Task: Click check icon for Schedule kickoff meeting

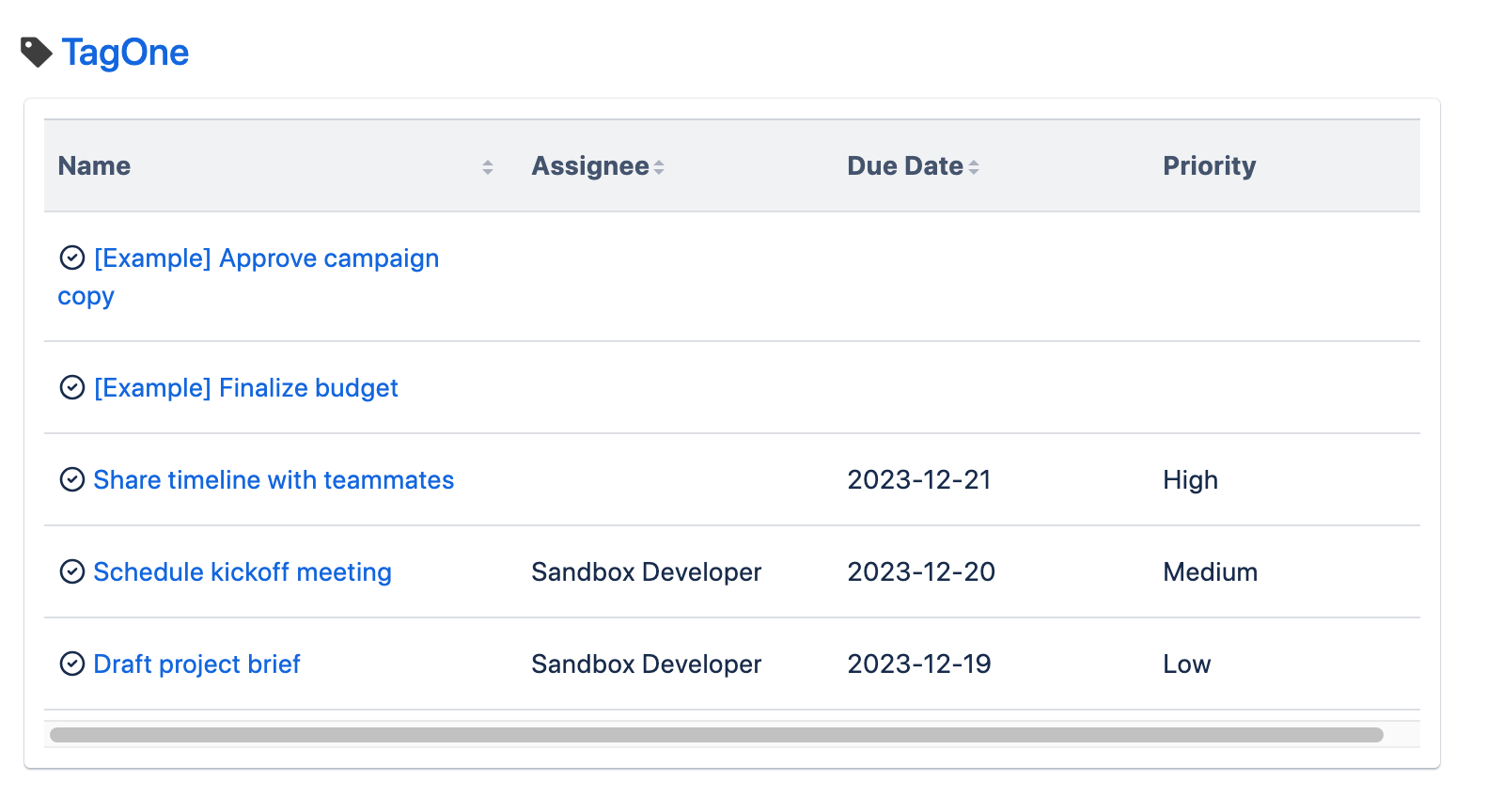Action: [72, 571]
